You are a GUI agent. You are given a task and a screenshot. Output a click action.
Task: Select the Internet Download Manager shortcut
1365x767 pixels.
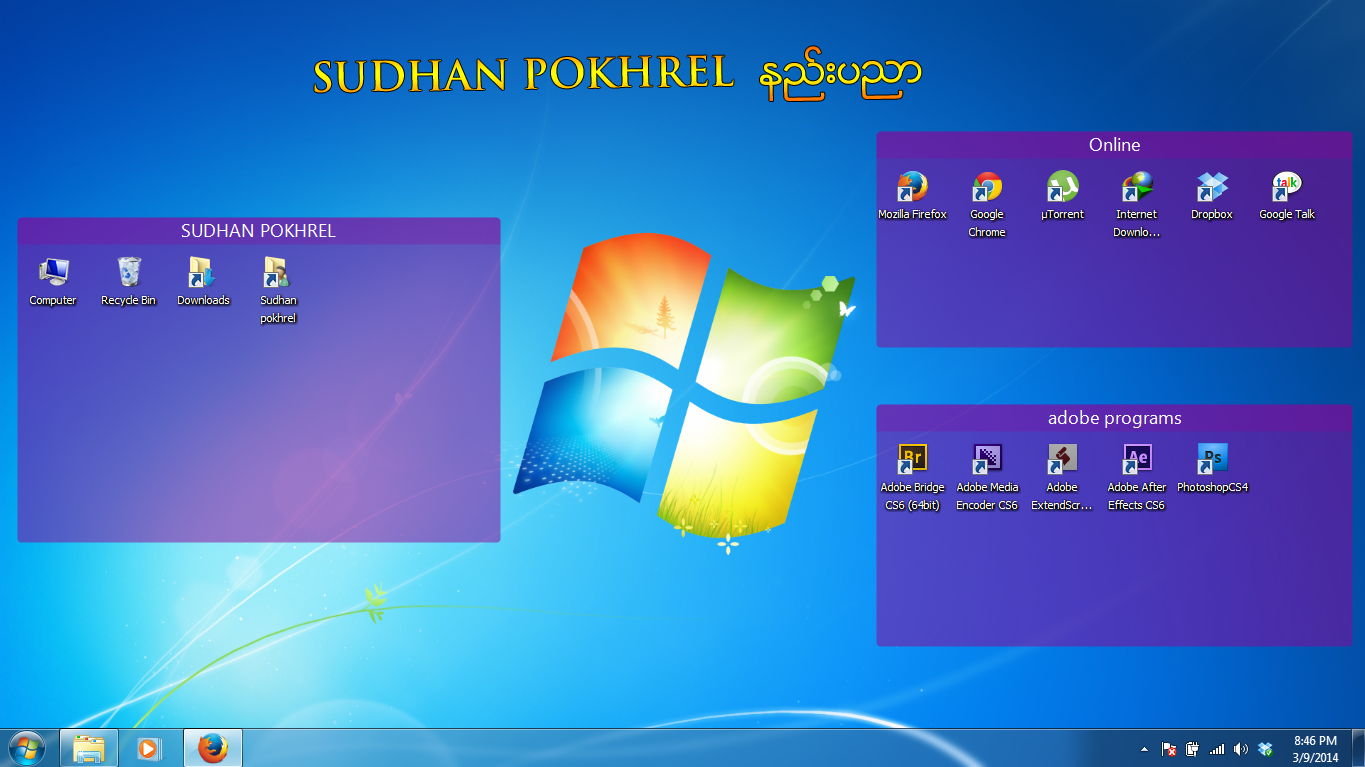[1137, 204]
